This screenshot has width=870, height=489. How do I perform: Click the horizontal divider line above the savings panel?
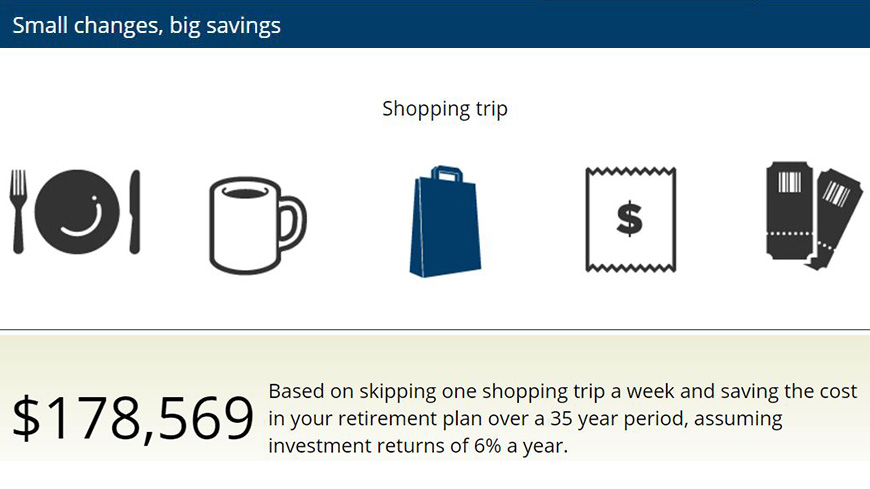pyautogui.click(x=435, y=329)
